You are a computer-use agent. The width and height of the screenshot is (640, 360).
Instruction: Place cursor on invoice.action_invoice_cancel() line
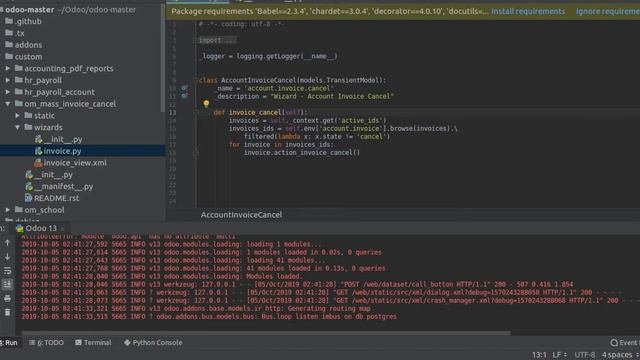[302, 153]
